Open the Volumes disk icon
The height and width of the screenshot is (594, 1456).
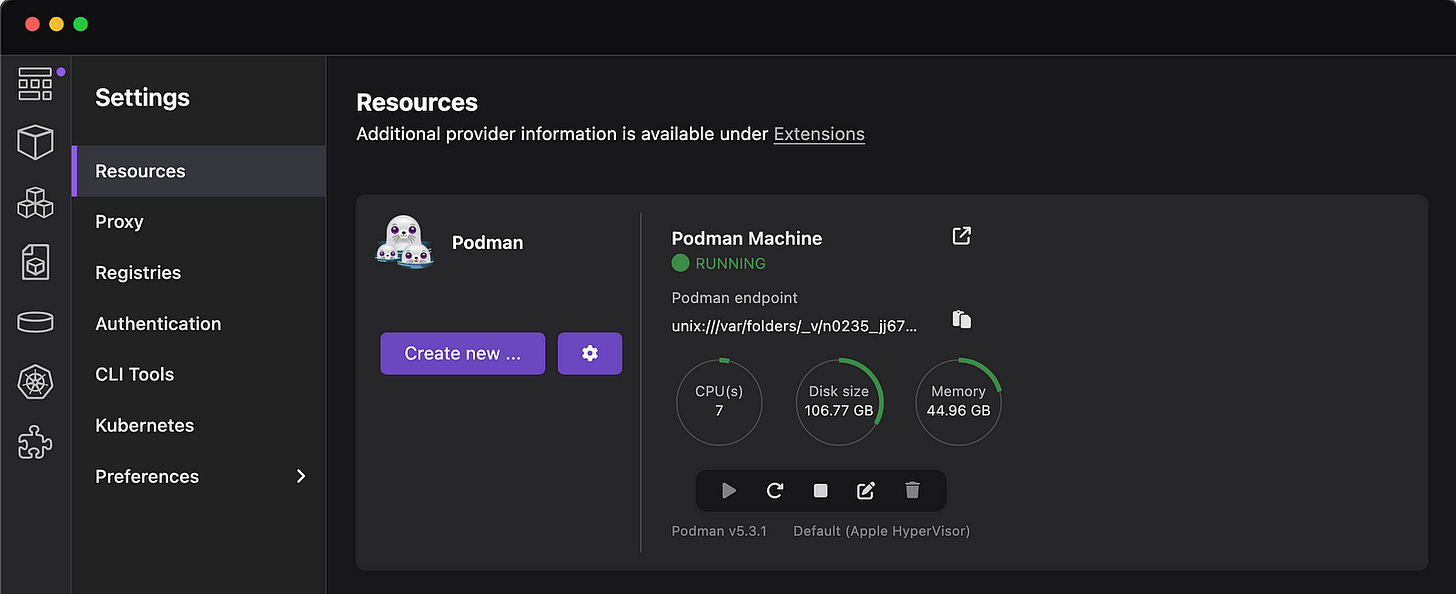[x=35, y=322]
